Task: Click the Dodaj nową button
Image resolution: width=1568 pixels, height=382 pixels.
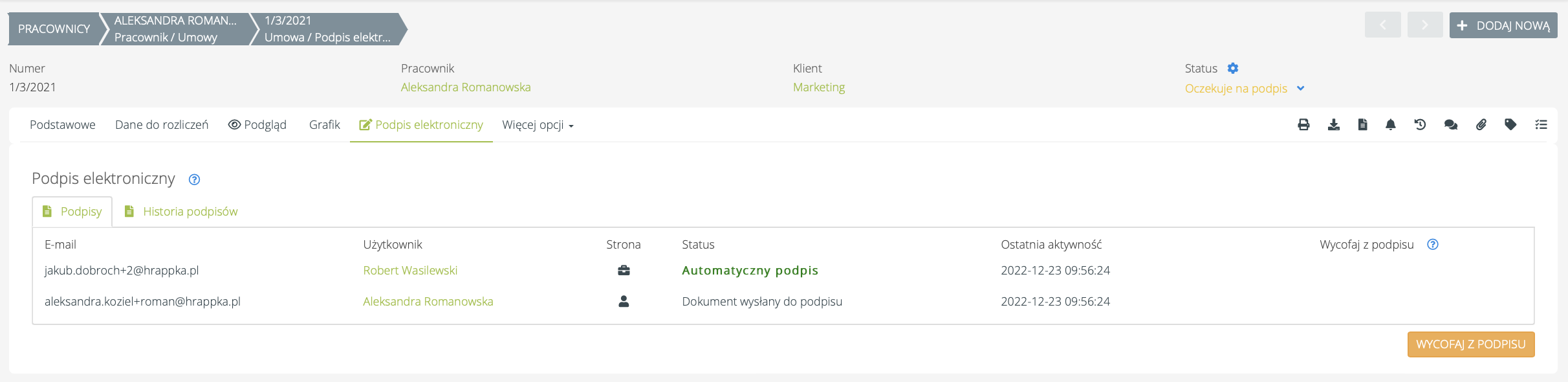Action: [x=1503, y=26]
